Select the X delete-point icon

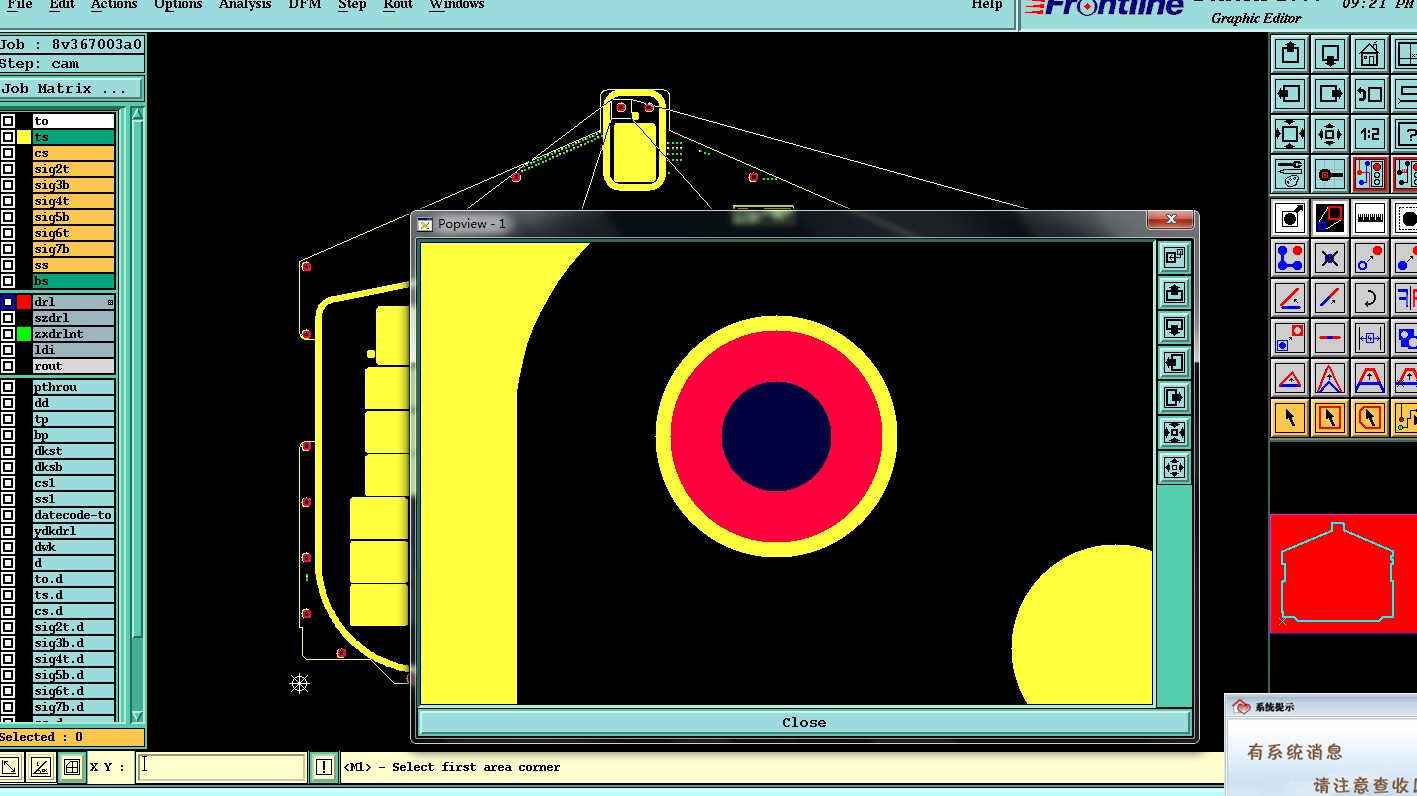coord(1330,258)
